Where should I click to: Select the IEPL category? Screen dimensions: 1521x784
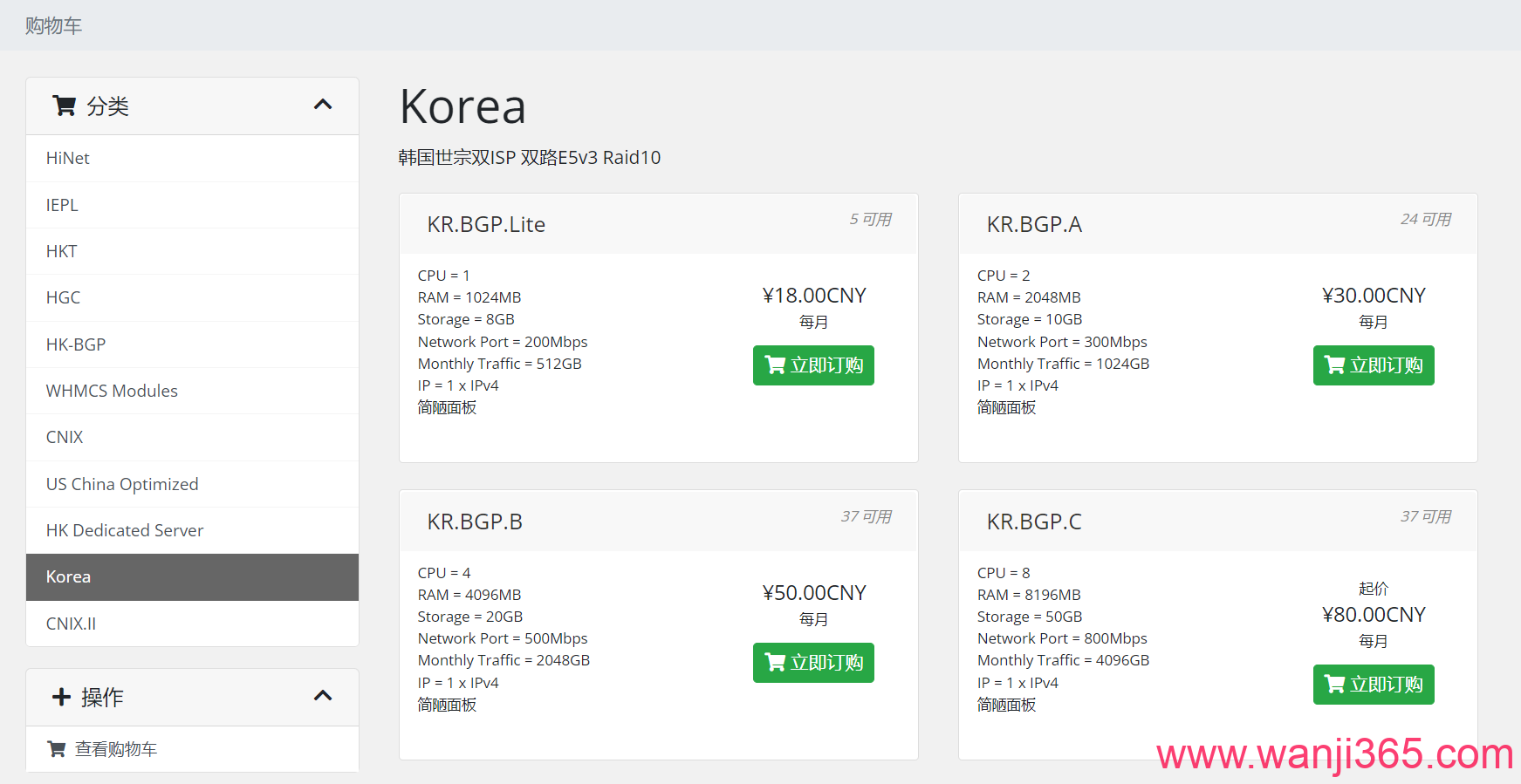pyautogui.click(x=62, y=205)
